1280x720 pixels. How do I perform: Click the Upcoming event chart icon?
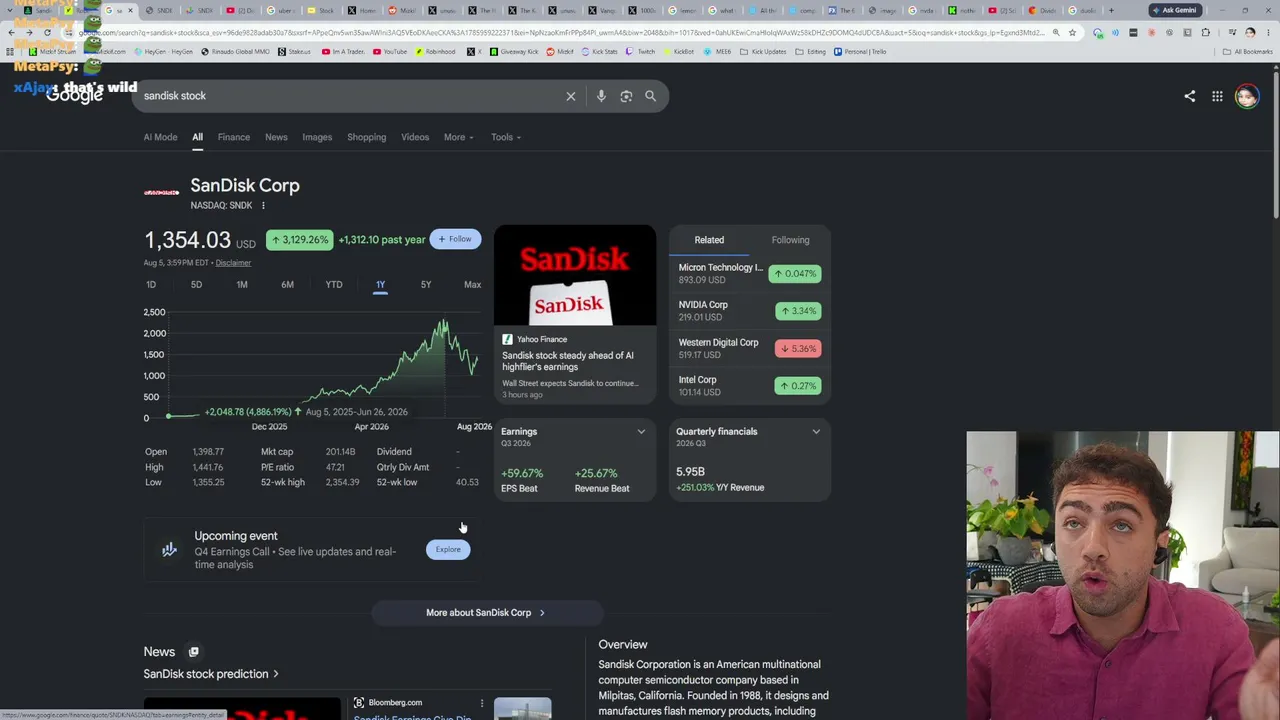(x=169, y=549)
